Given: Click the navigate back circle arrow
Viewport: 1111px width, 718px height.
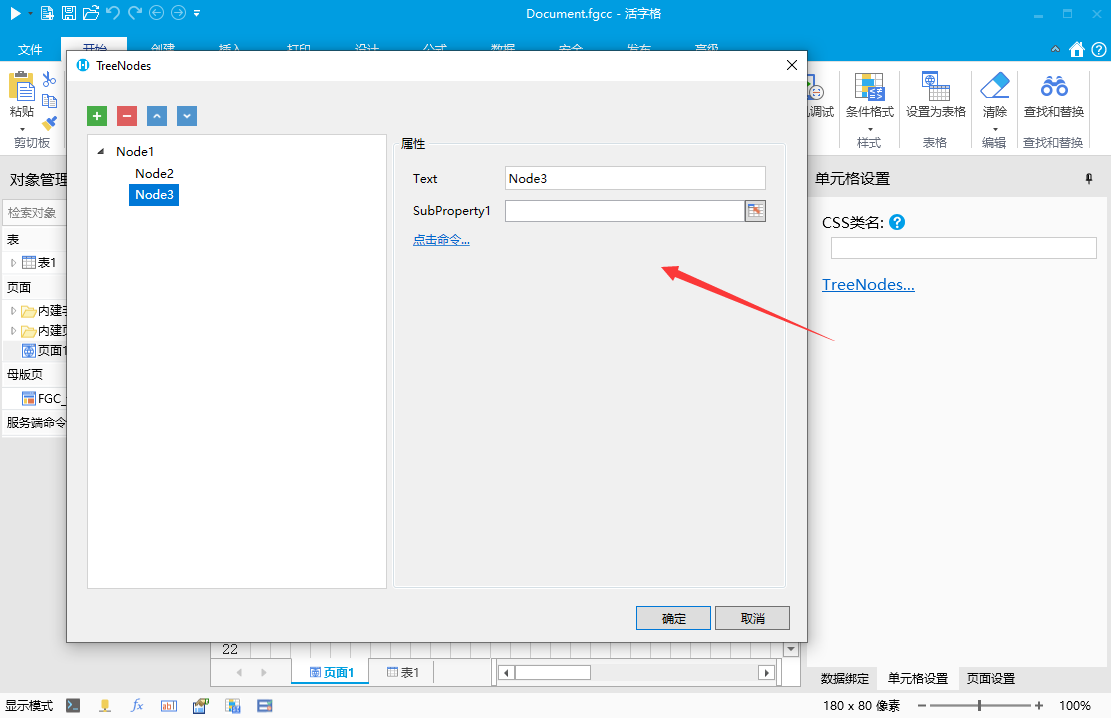Looking at the screenshot, I should pyautogui.click(x=157, y=13).
